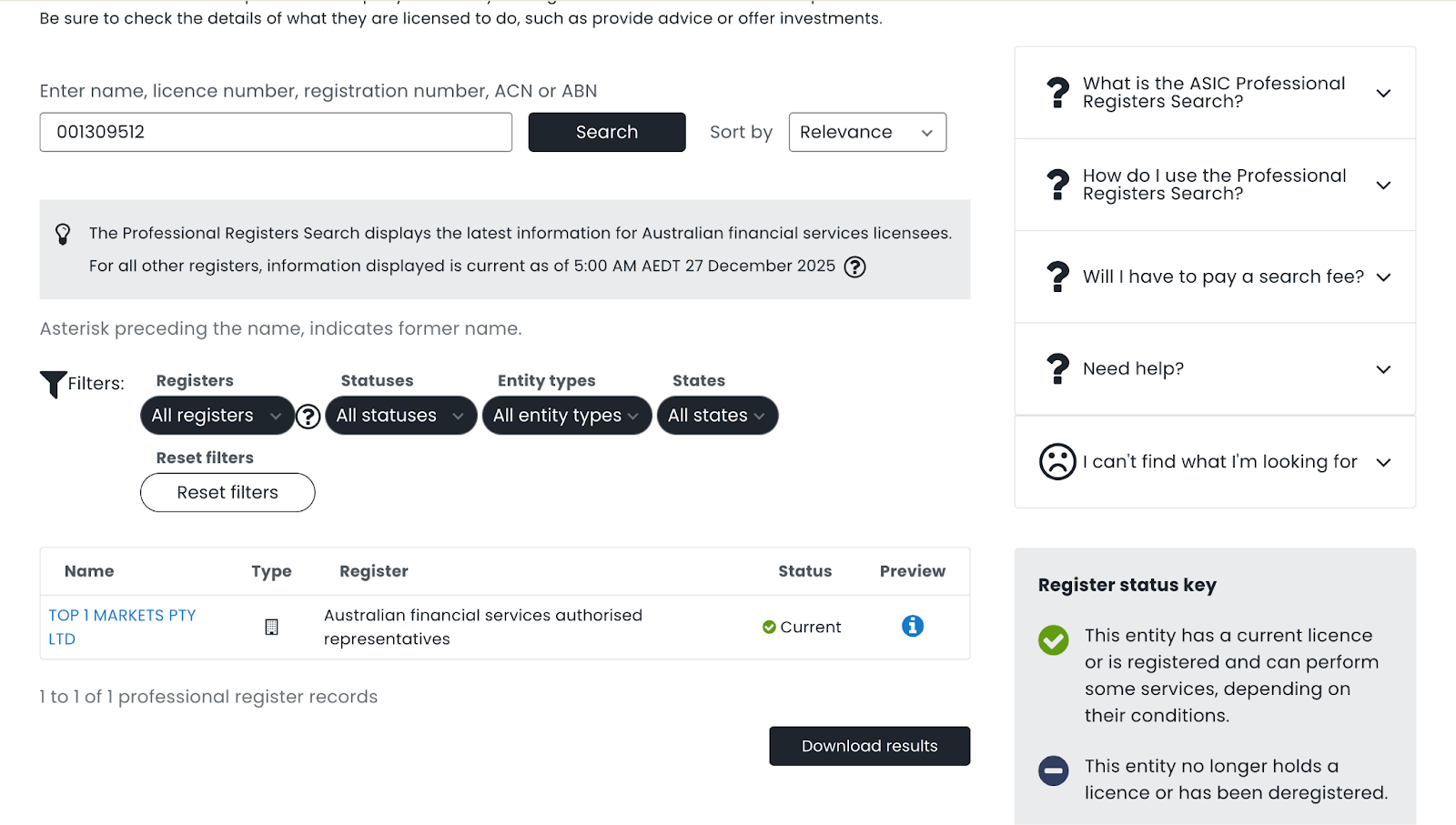Open the All entity types dropdown
This screenshot has width=1456, height=825.
[x=566, y=416]
